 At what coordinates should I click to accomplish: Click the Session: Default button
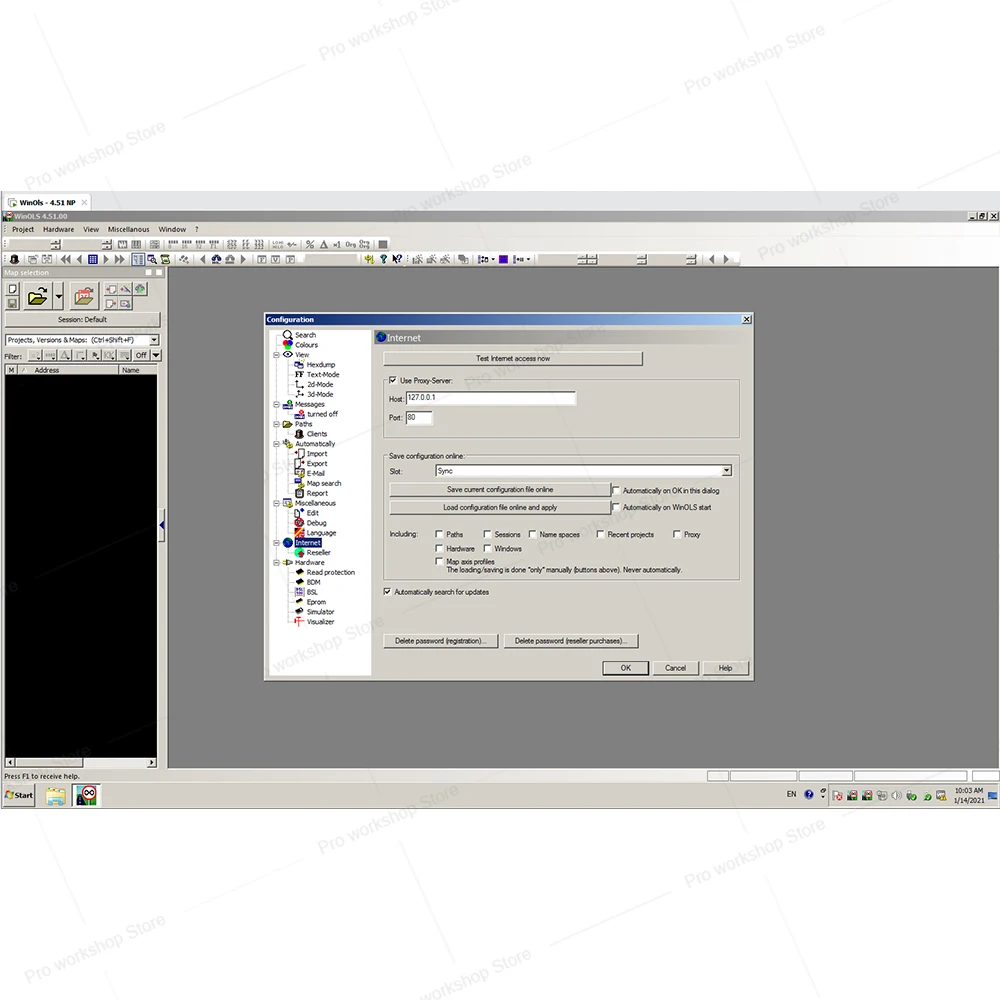(x=82, y=320)
